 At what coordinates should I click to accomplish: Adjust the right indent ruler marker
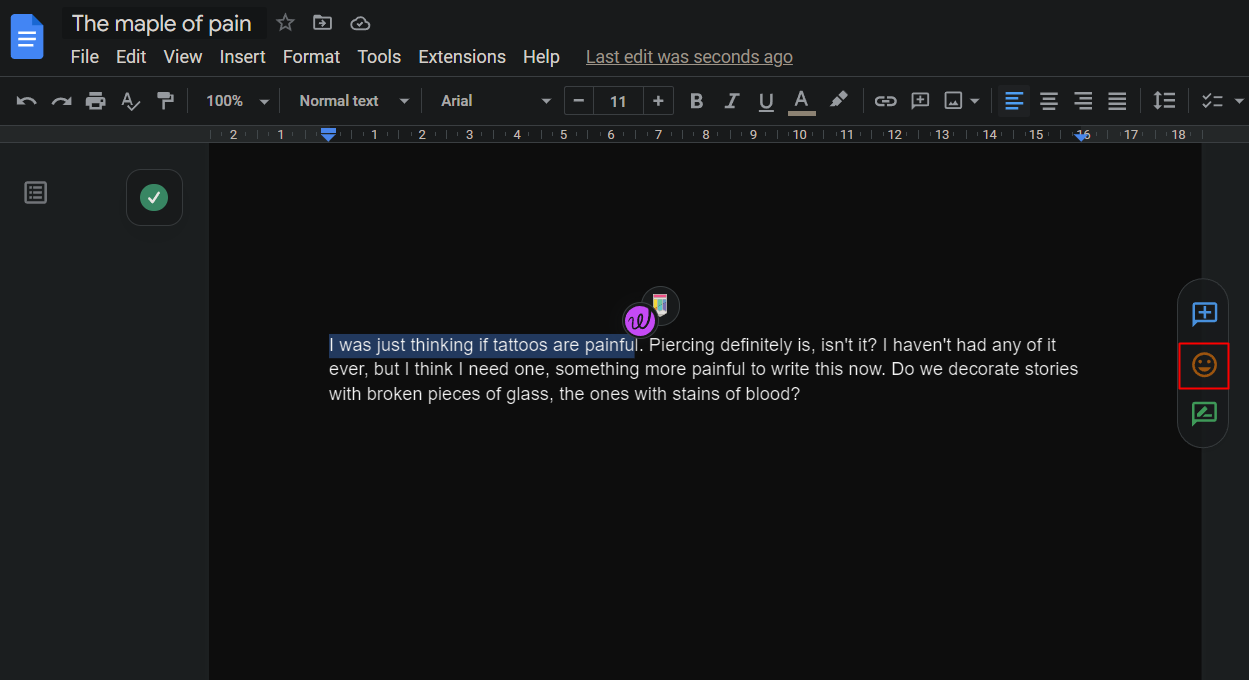(1081, 136)
